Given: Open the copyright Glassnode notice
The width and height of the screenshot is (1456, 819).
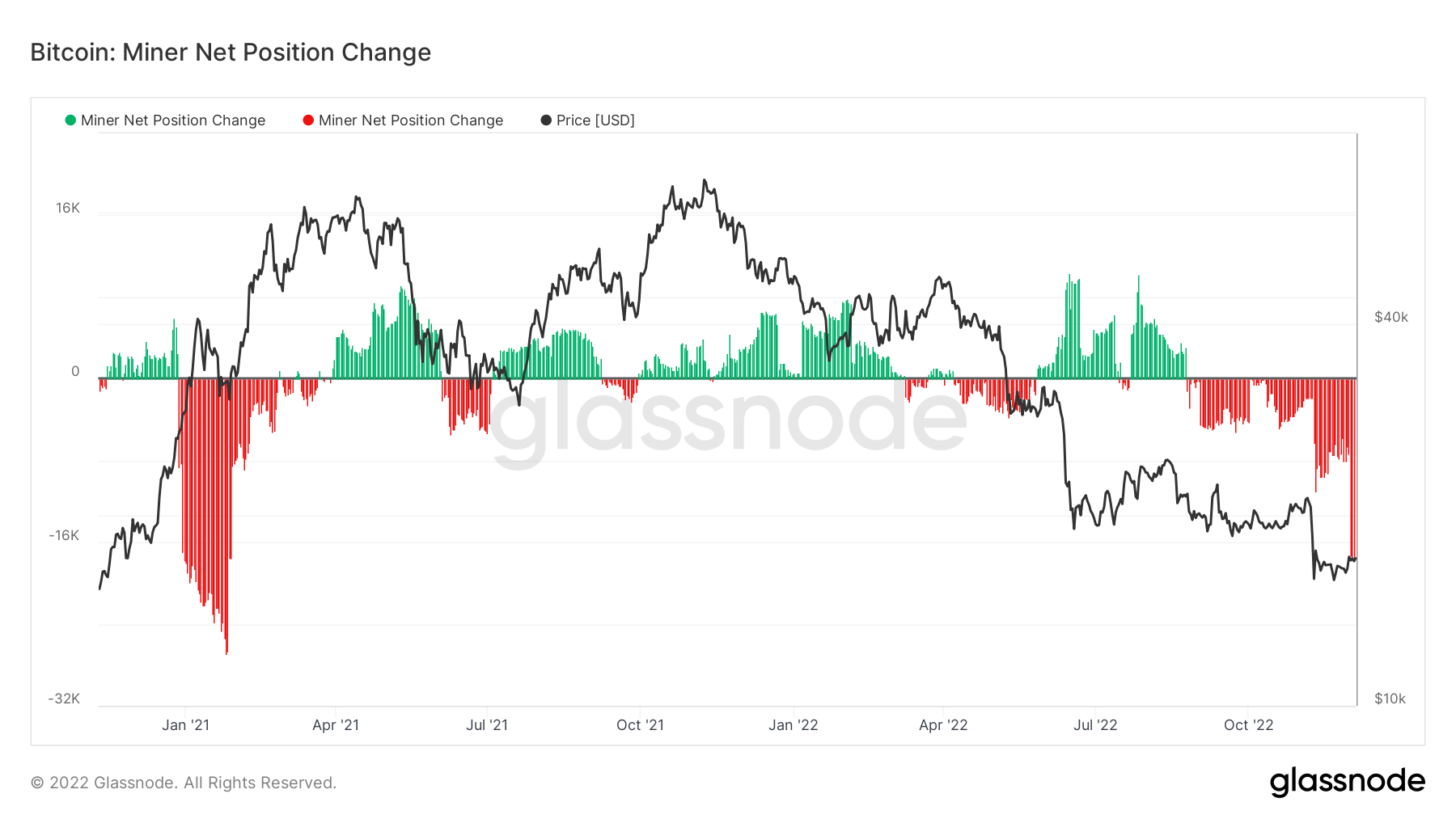Looking at the screenshot, I should click(183, 783).
